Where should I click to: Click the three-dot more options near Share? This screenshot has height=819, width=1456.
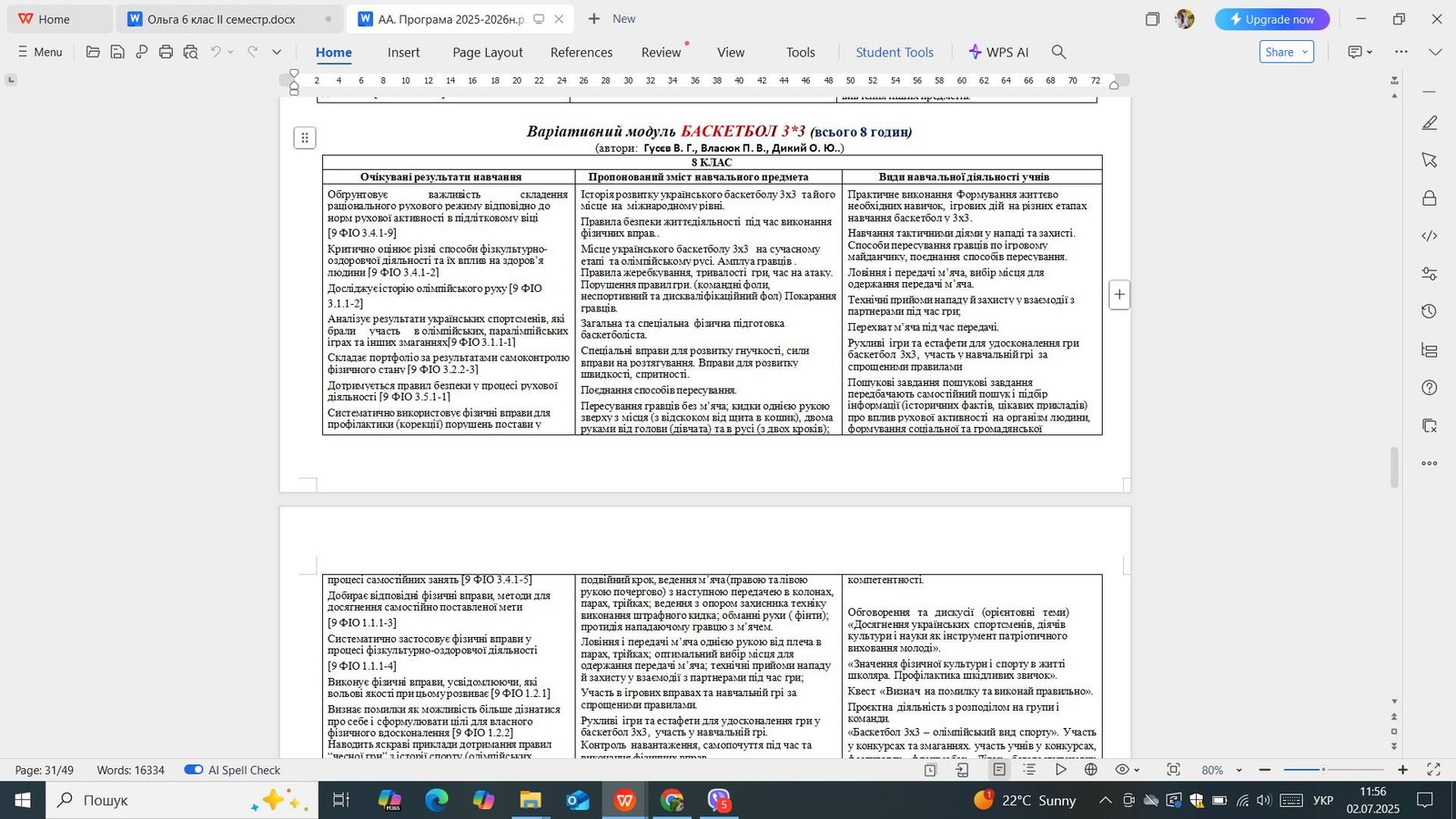(1401, 52)
